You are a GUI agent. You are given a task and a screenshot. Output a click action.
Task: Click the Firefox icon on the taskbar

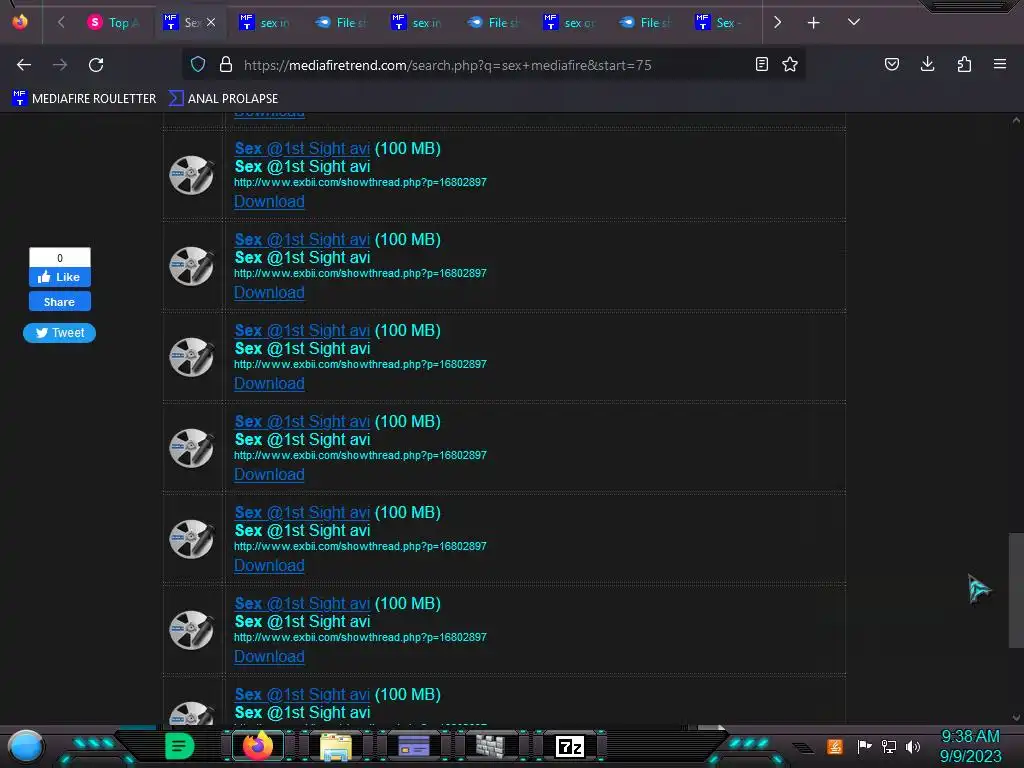tap(257, 746)
